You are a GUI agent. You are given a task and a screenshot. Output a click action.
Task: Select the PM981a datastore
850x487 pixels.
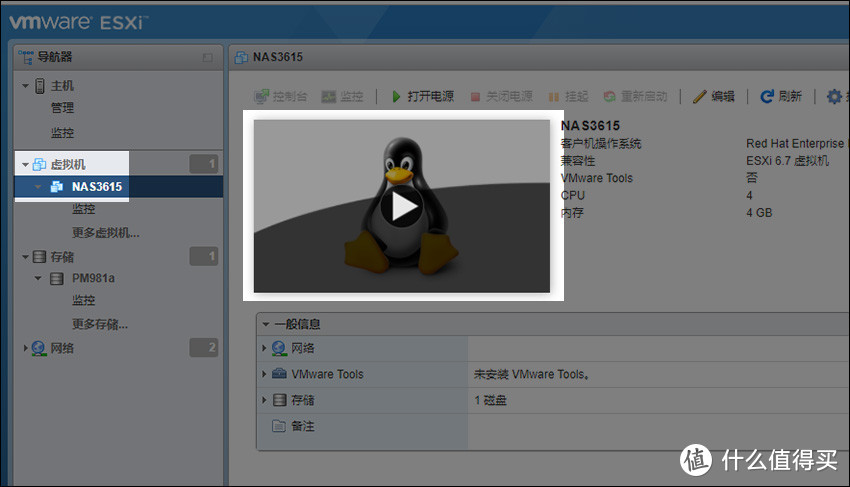tap(93, 278)
